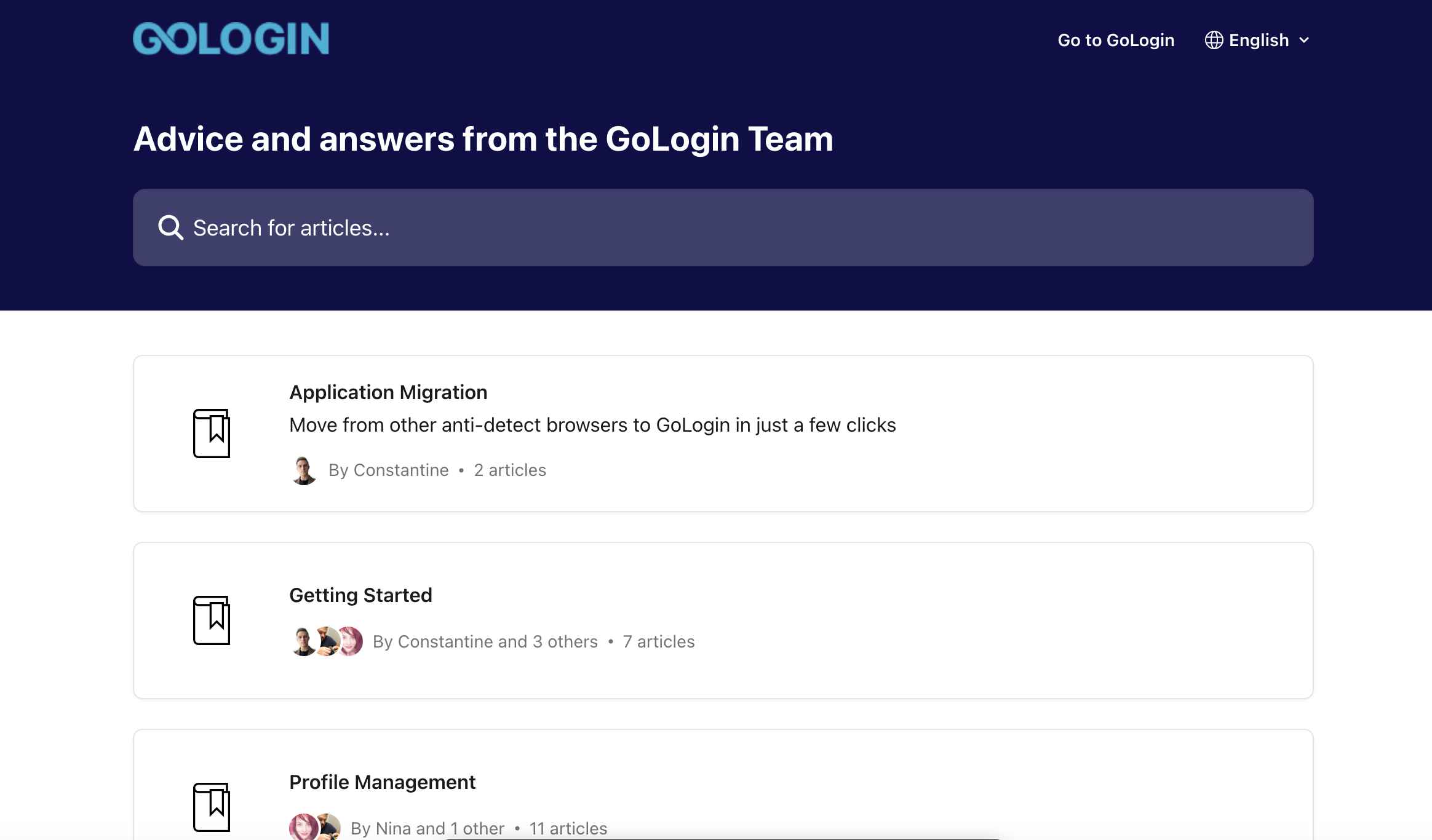Click the anti-detect browsers description text
This screenshot has width=1432, height=840.
click(592, 425)
